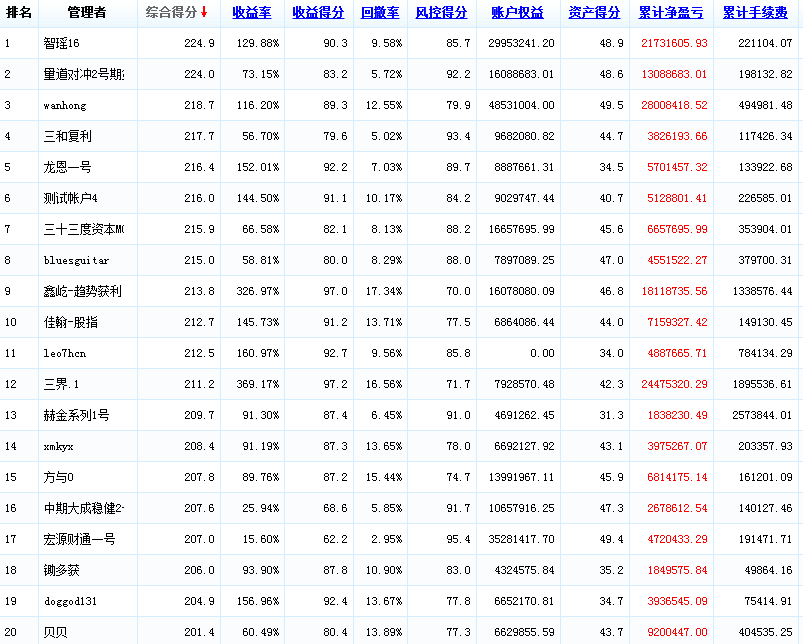Click red net profit value 21731605.93

[672, 44]
